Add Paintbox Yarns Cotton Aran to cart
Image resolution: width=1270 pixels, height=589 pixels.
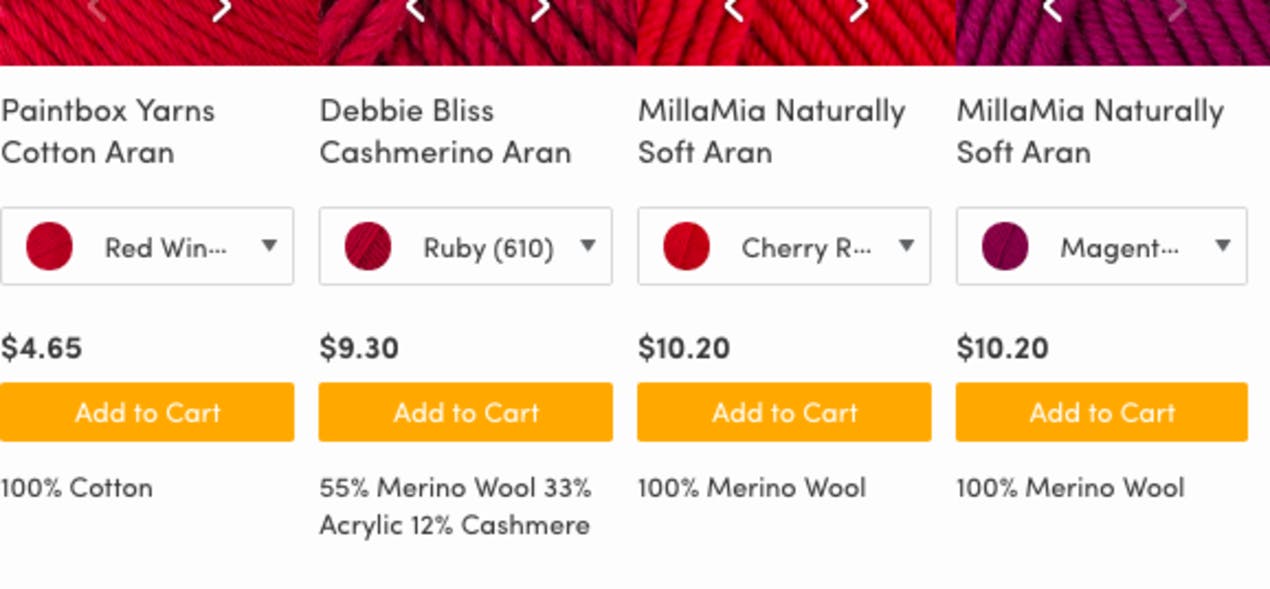(x=147, y=412)
